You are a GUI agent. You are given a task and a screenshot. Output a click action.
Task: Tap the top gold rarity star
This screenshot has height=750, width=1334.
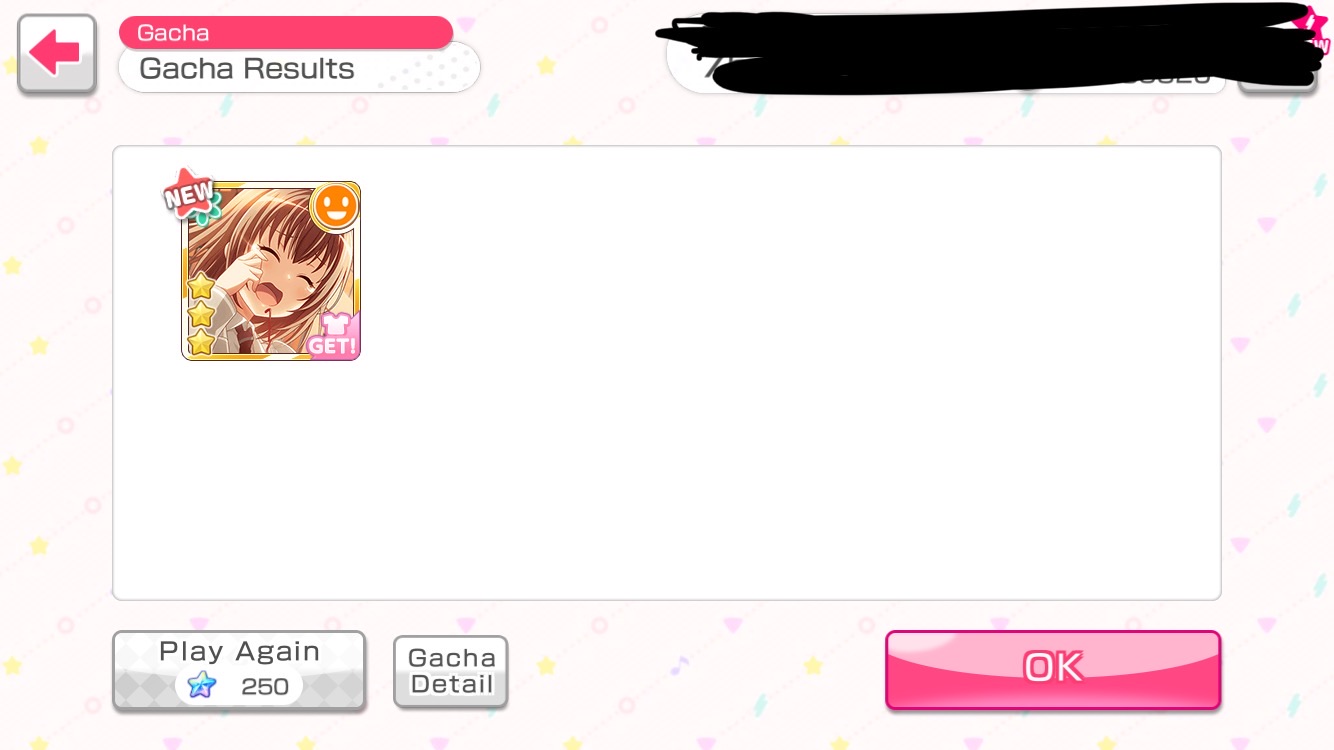click(x=201, y=287)
